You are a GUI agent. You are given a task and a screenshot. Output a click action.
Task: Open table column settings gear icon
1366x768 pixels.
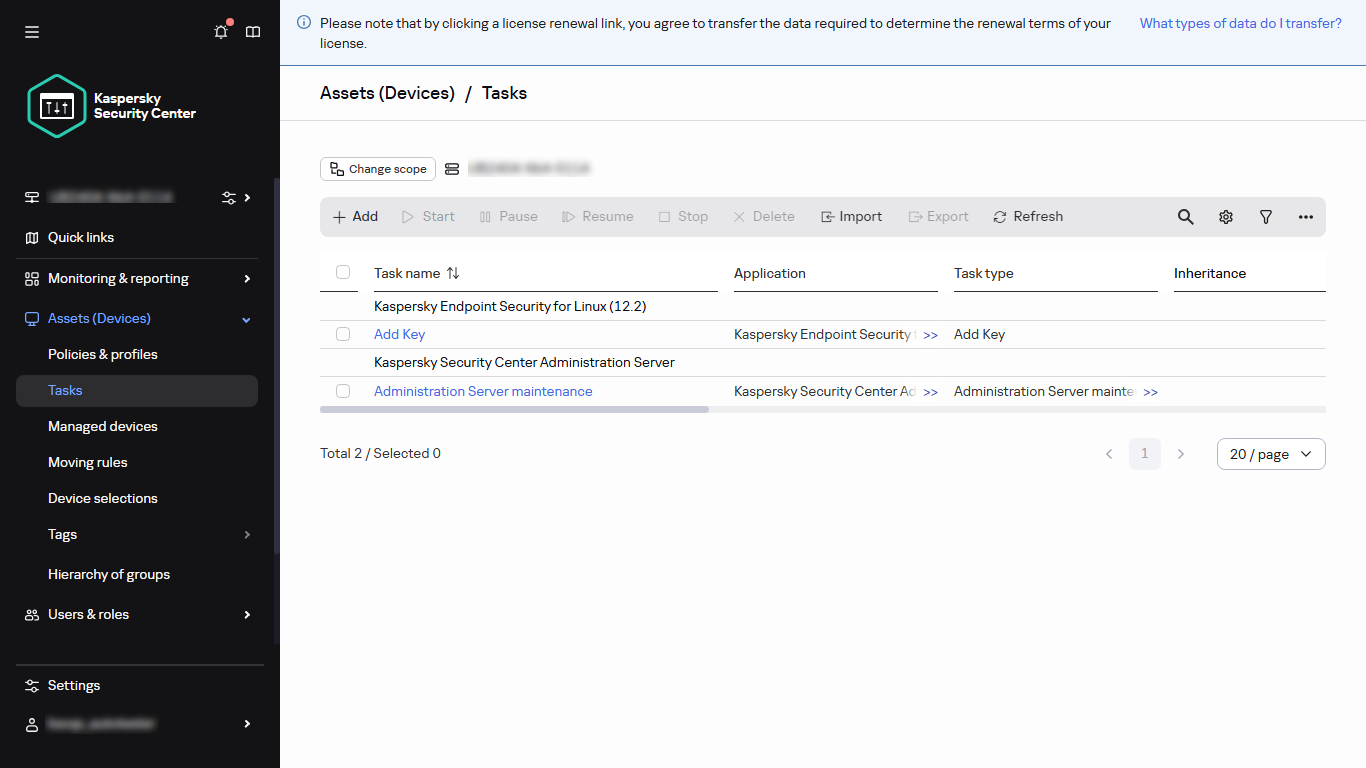(1225, 217)
